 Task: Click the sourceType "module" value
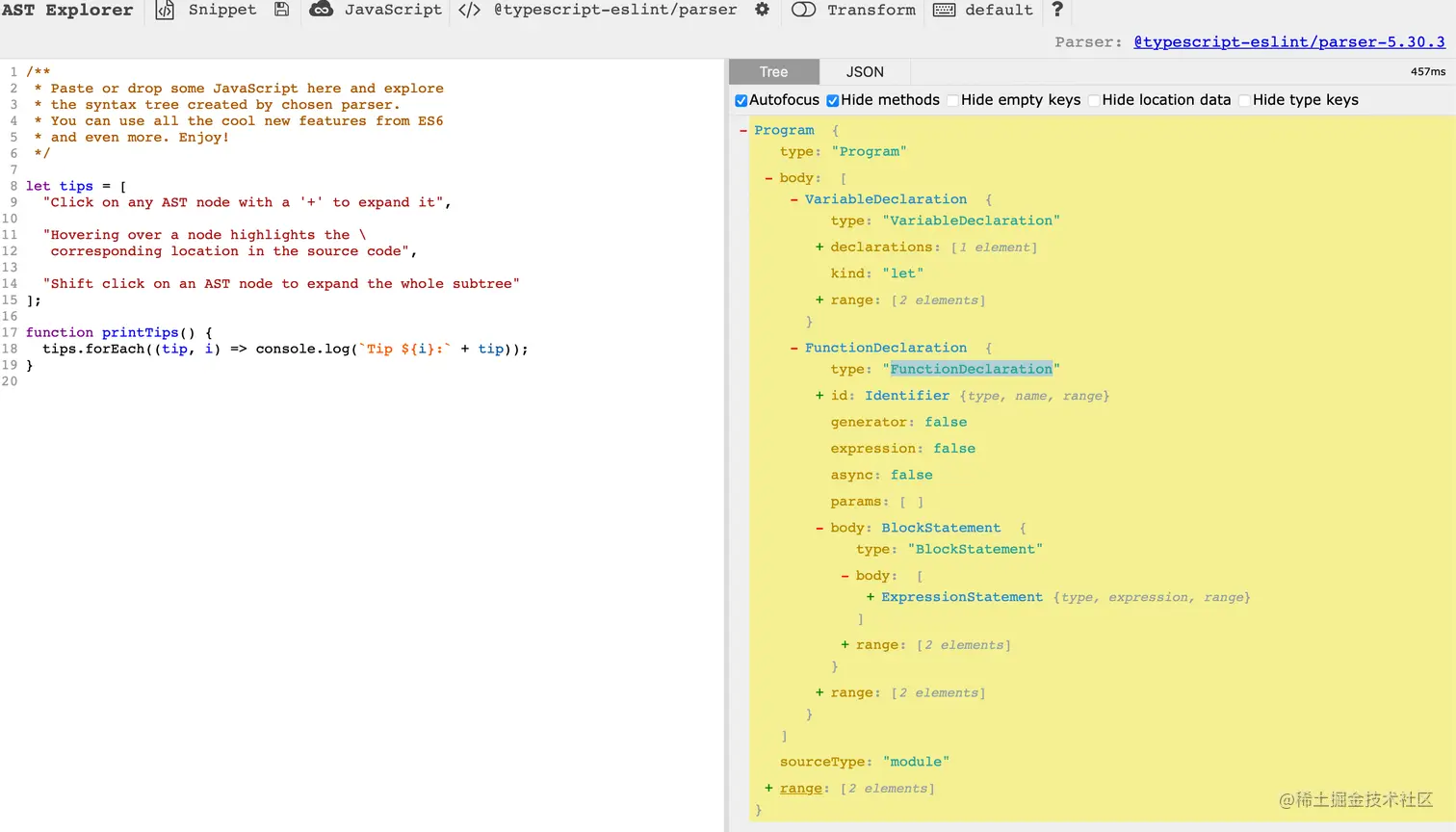[916, 762]
